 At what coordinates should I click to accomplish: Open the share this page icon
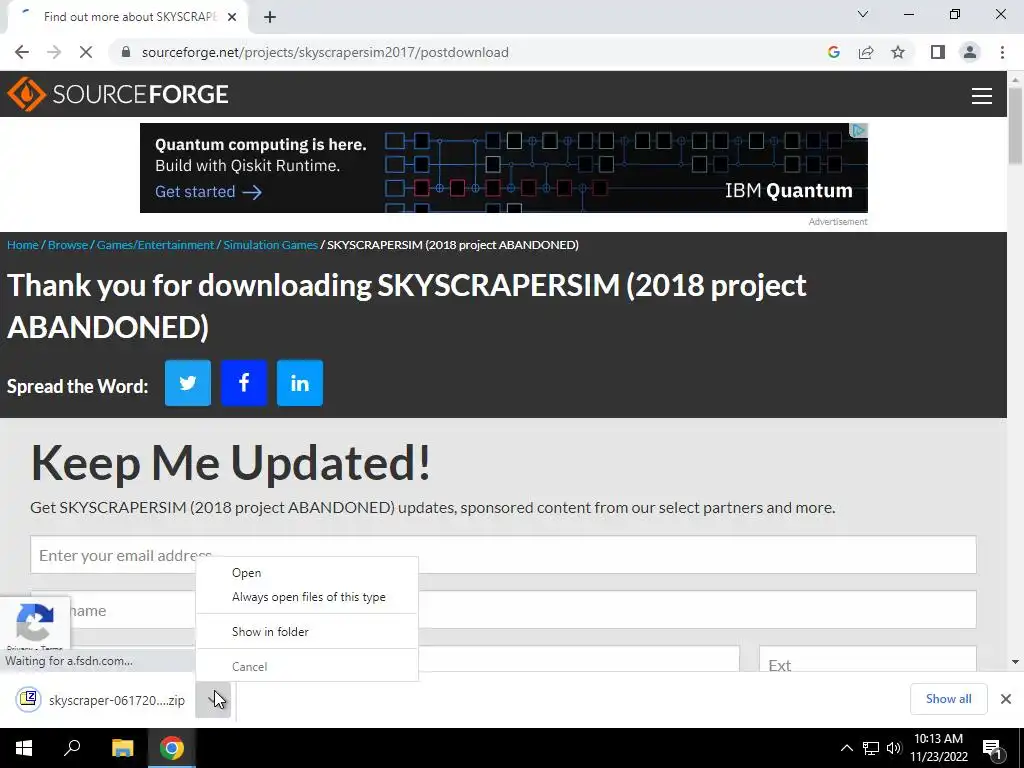(x=866, y=52)
